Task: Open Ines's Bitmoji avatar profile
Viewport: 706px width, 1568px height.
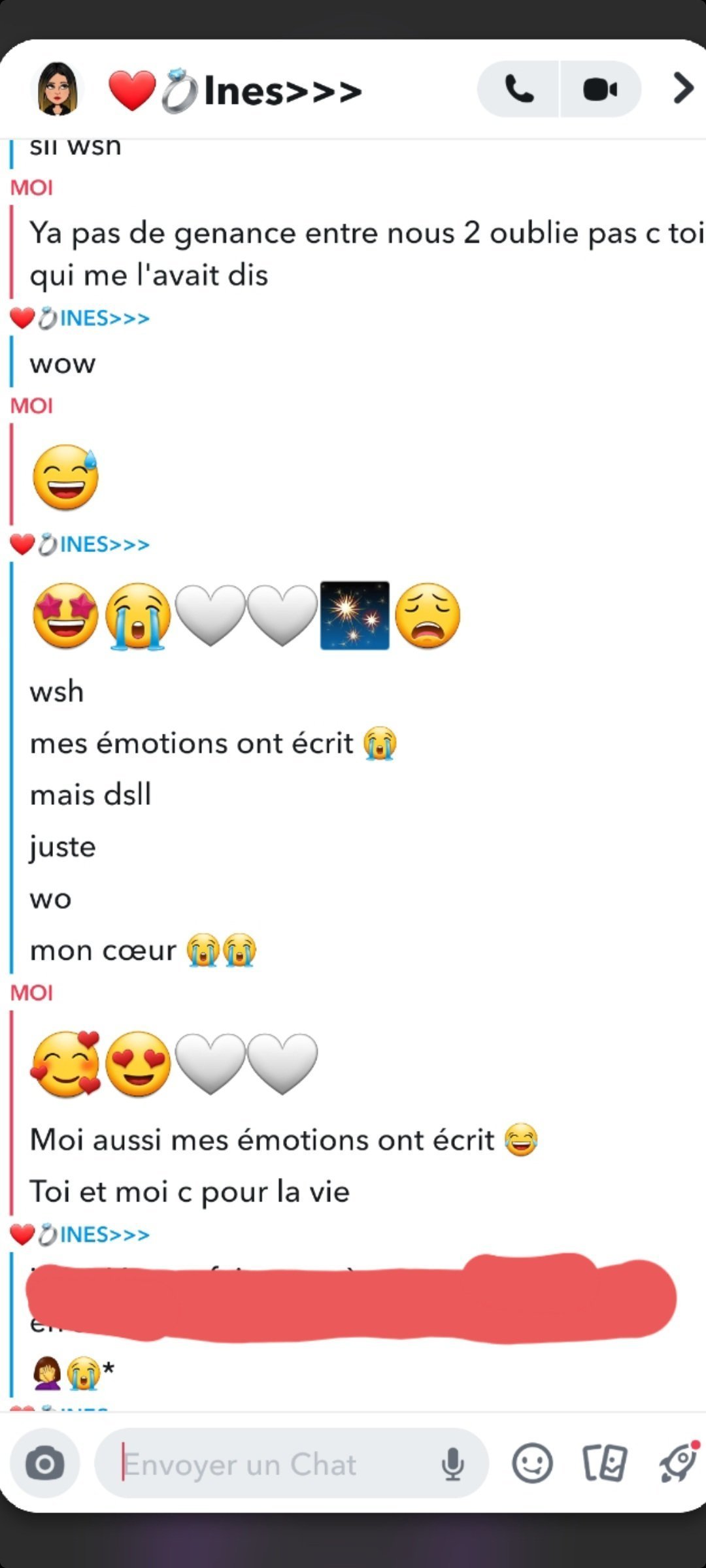Action: (58, 89)
